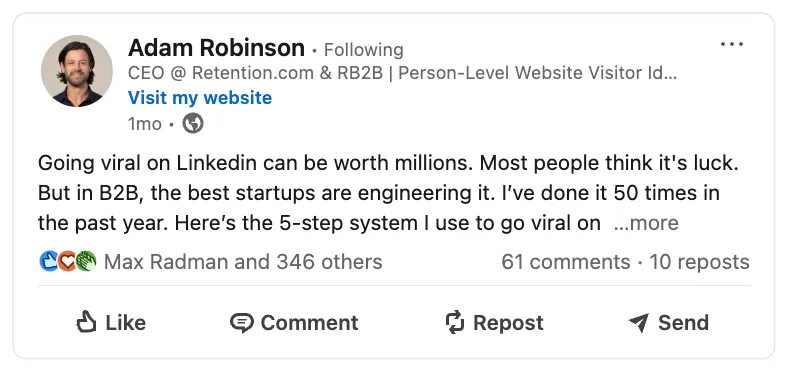Click the thumbs-up Like icon
Image resolution: width=790 pixels, height=368 pixels.
86,322
